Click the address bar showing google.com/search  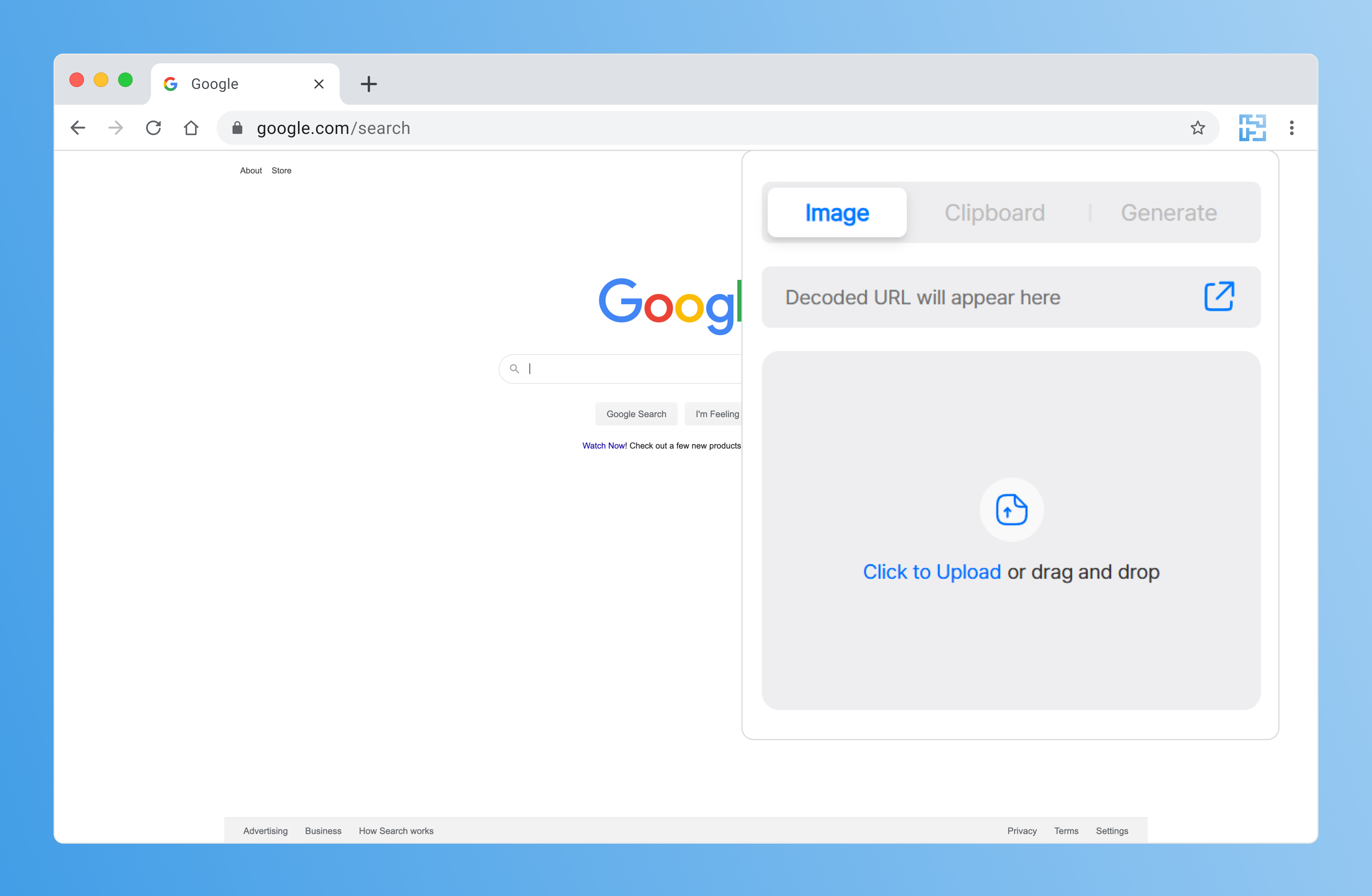click(718, 128)
